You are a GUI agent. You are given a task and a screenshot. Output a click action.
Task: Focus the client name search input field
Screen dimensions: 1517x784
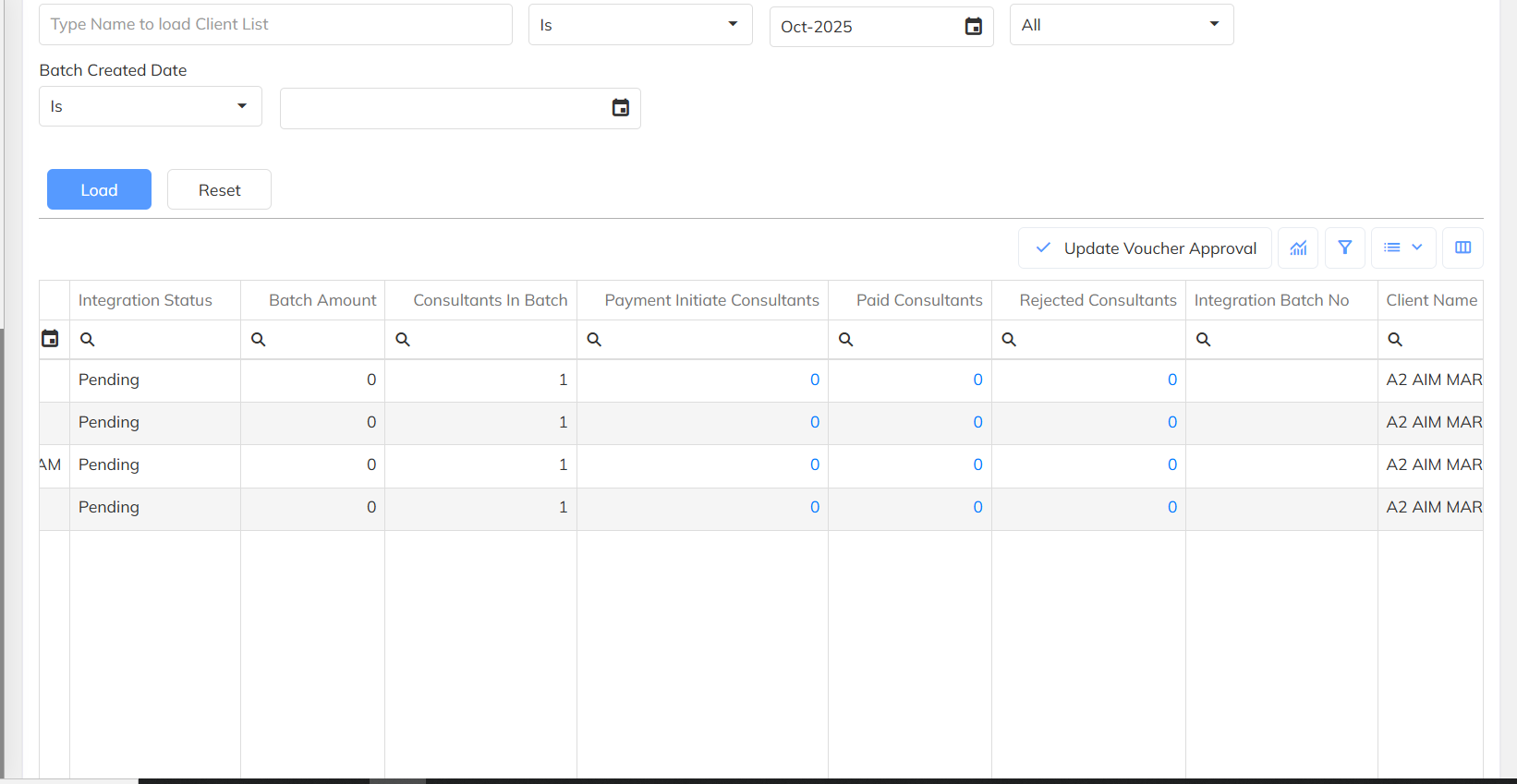(x=275, y=25)
